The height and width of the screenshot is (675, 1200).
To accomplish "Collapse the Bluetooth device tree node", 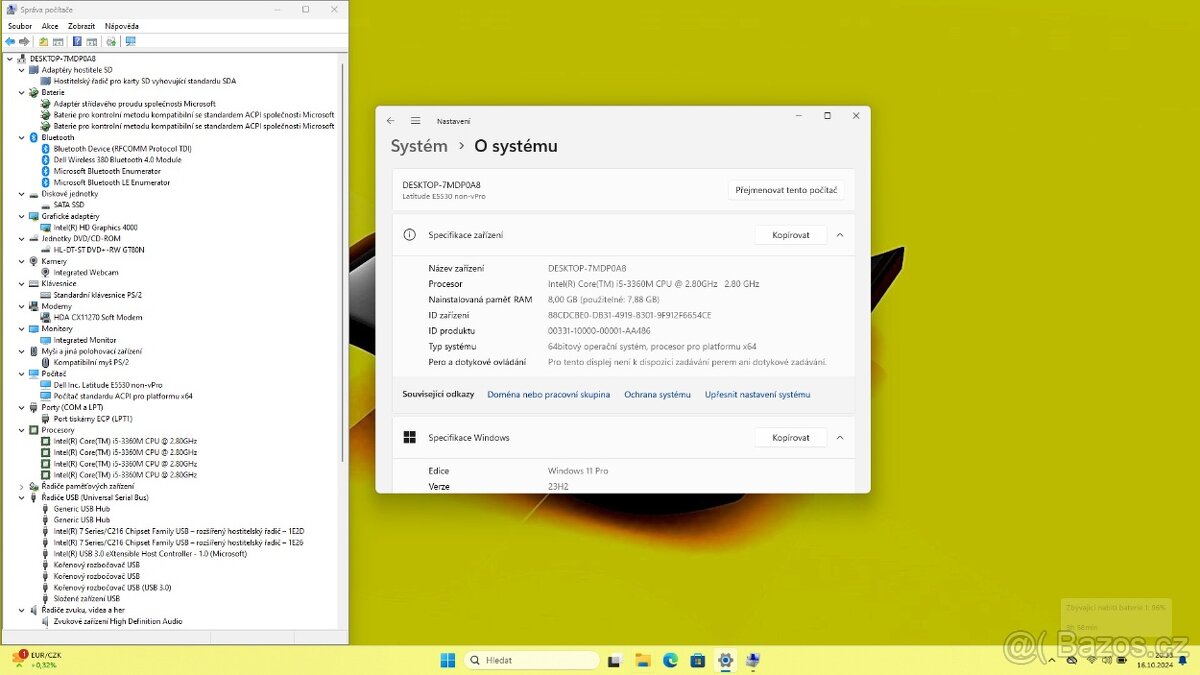I will pos(22,137).
